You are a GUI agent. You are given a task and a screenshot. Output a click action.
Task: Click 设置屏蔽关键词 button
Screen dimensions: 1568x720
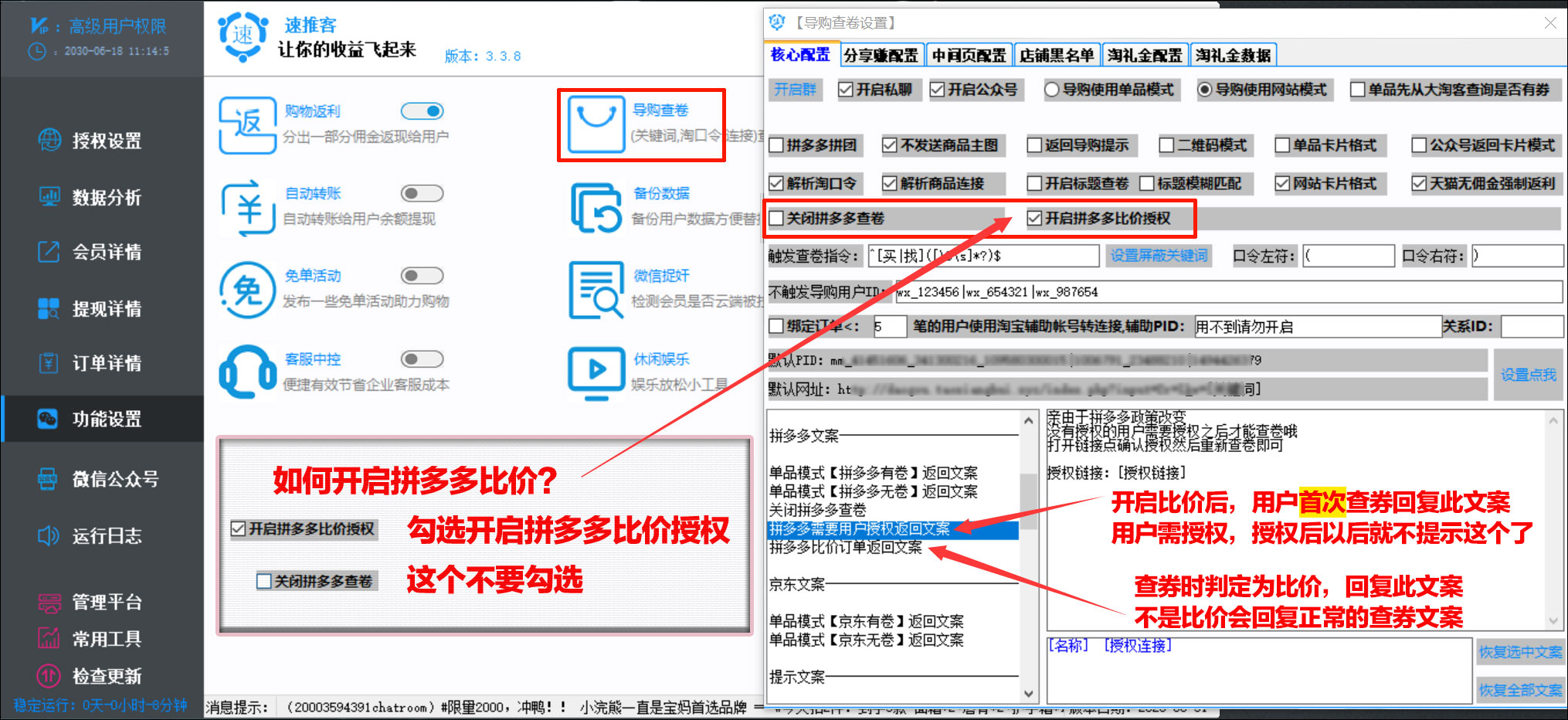(x=1159, y=256)
